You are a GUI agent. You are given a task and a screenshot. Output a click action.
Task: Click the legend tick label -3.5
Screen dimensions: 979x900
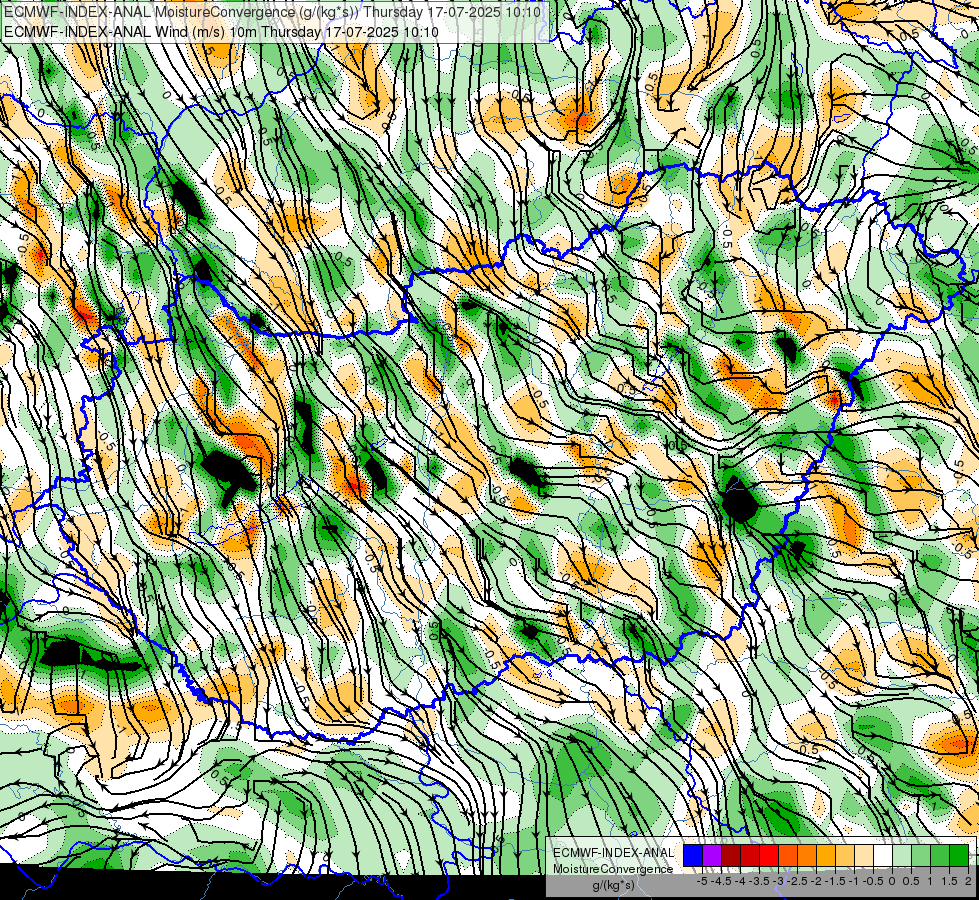point(759,881)
